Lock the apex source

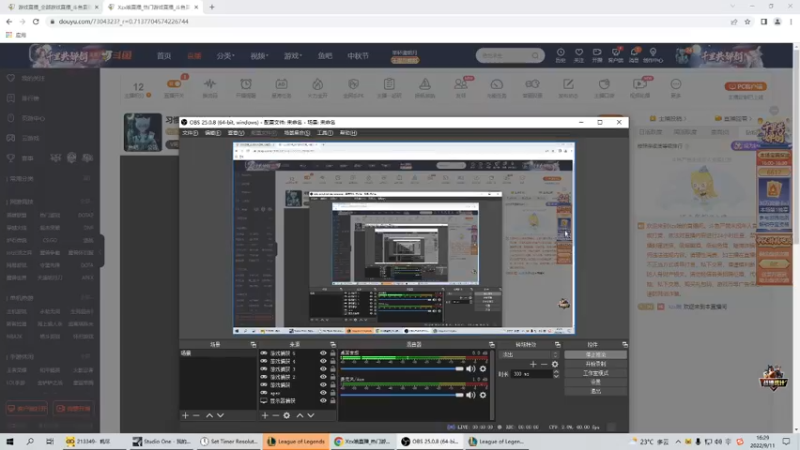pyautogui.click(x=333, y=393)
